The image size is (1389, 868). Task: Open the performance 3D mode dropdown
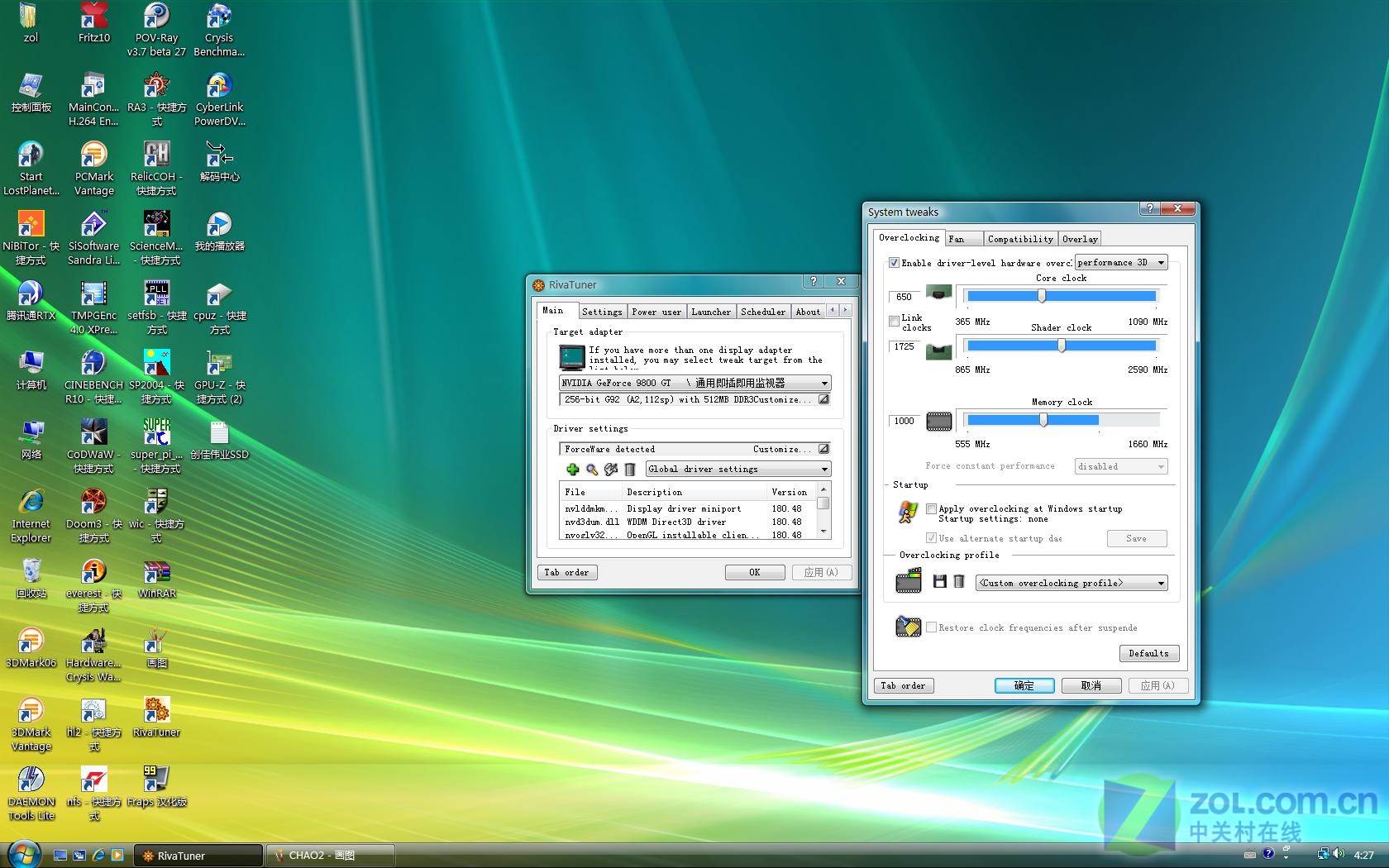tap(1121, 262)
